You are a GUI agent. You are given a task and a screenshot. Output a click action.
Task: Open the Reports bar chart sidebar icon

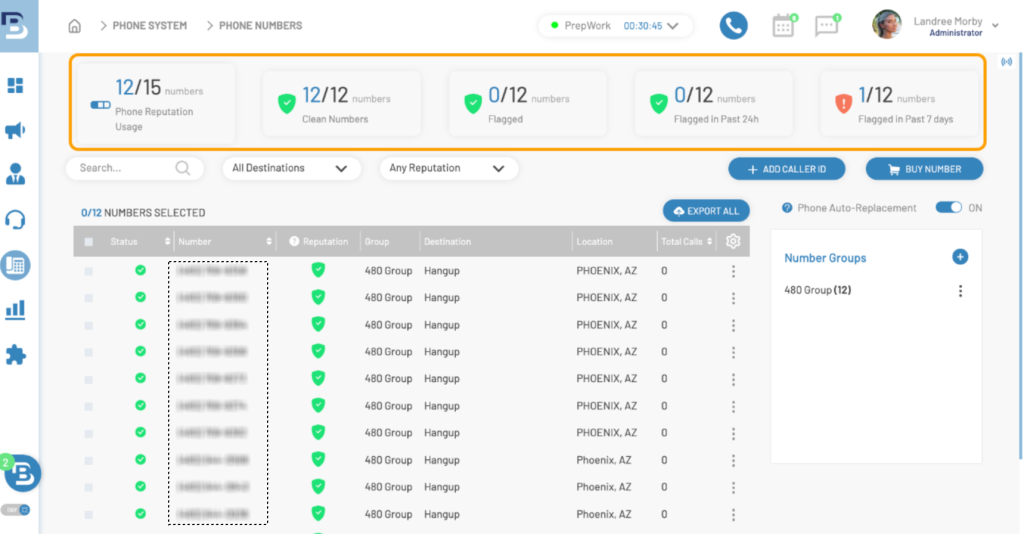15,309
